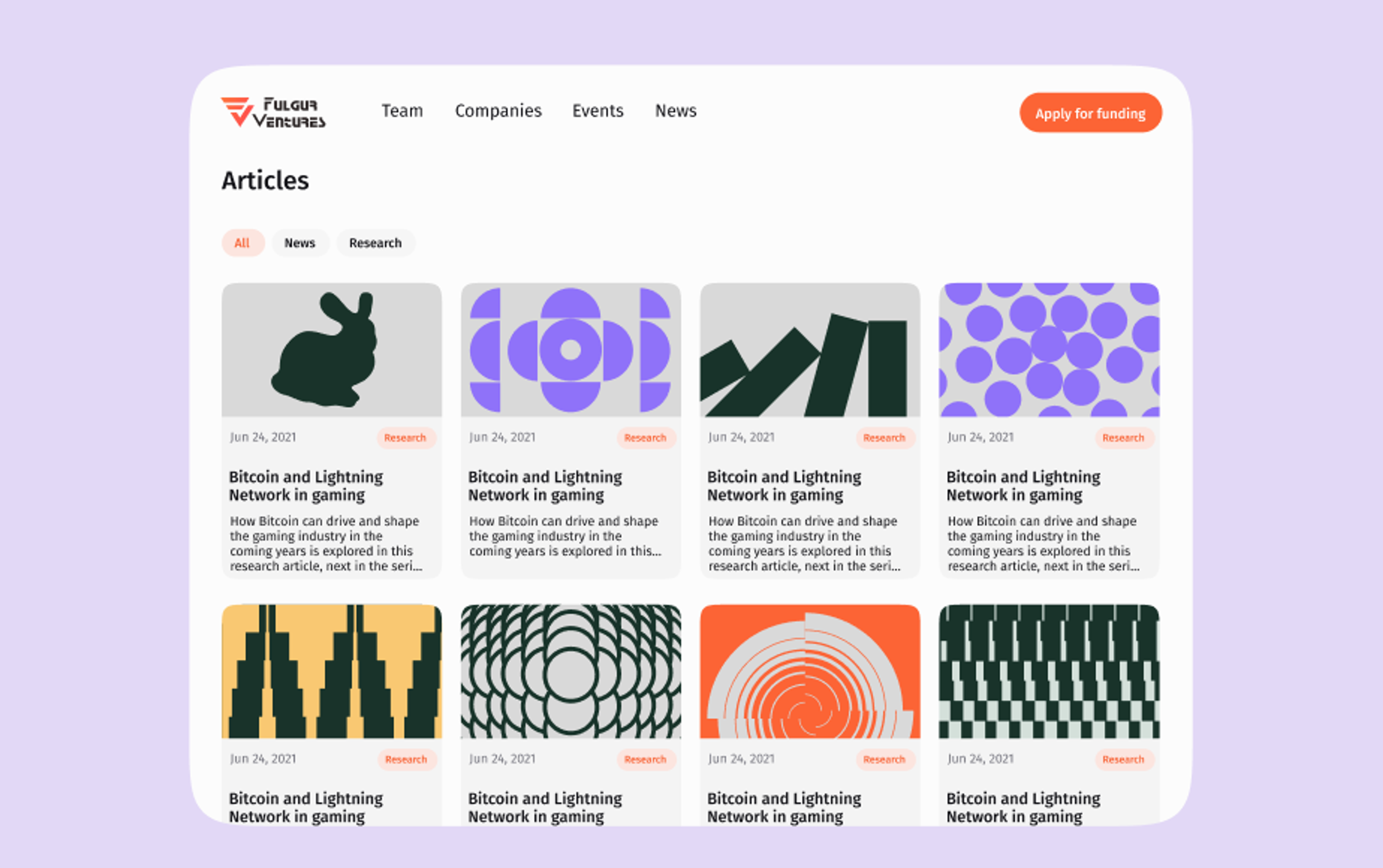
Task: Select the All filter chip
Action: pos(243,243)
